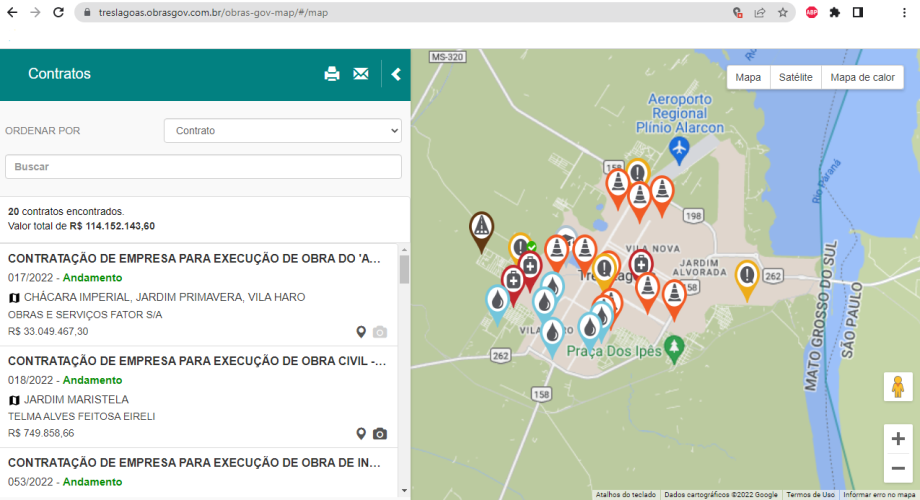Open the Ordenar Por dropdown

(x=283, y=130)
